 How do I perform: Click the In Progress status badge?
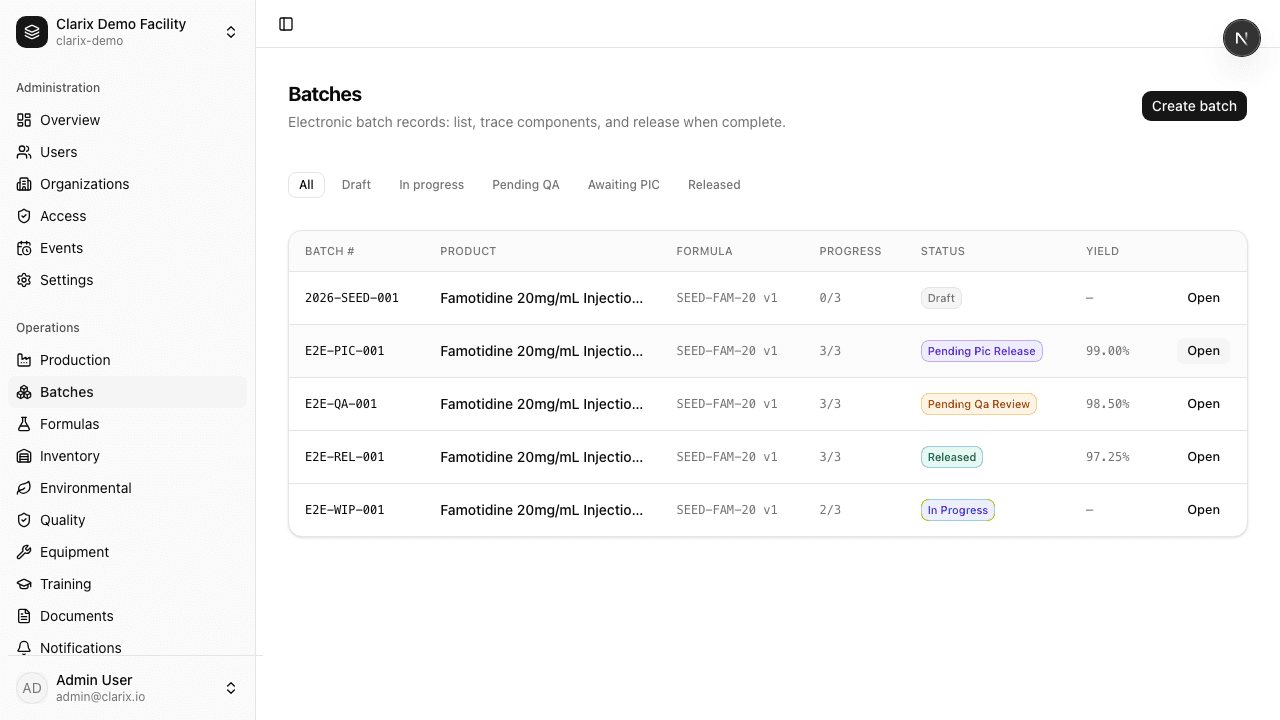(957, 510)
